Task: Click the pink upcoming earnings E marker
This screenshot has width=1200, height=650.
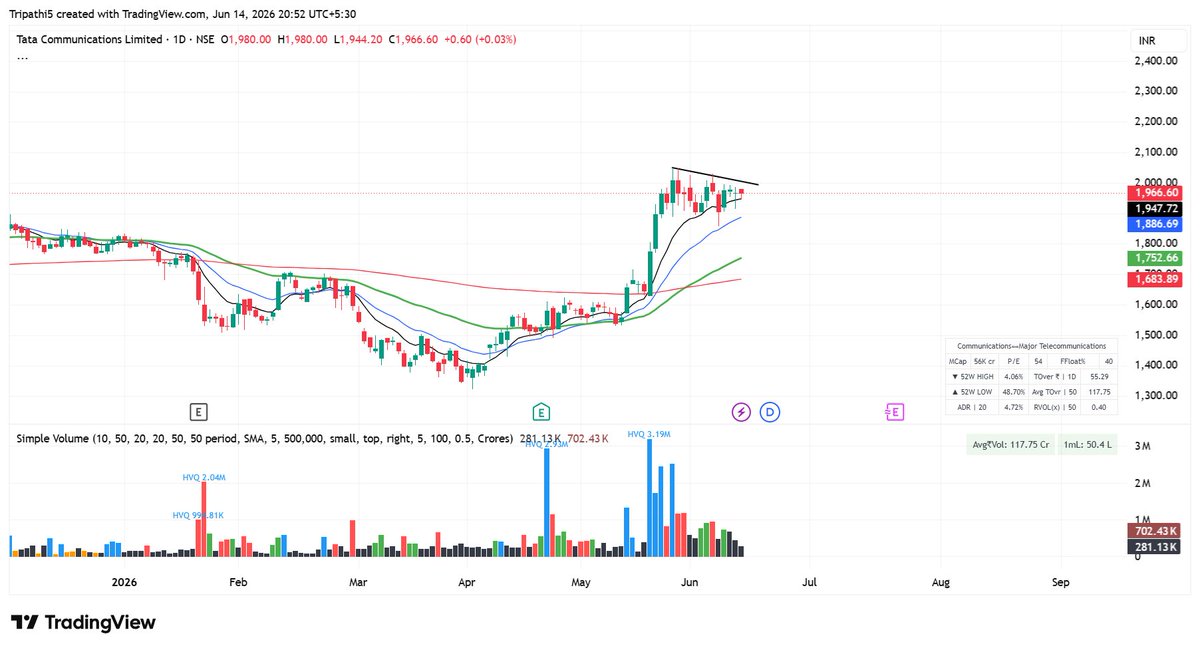Action: [894, 411]
